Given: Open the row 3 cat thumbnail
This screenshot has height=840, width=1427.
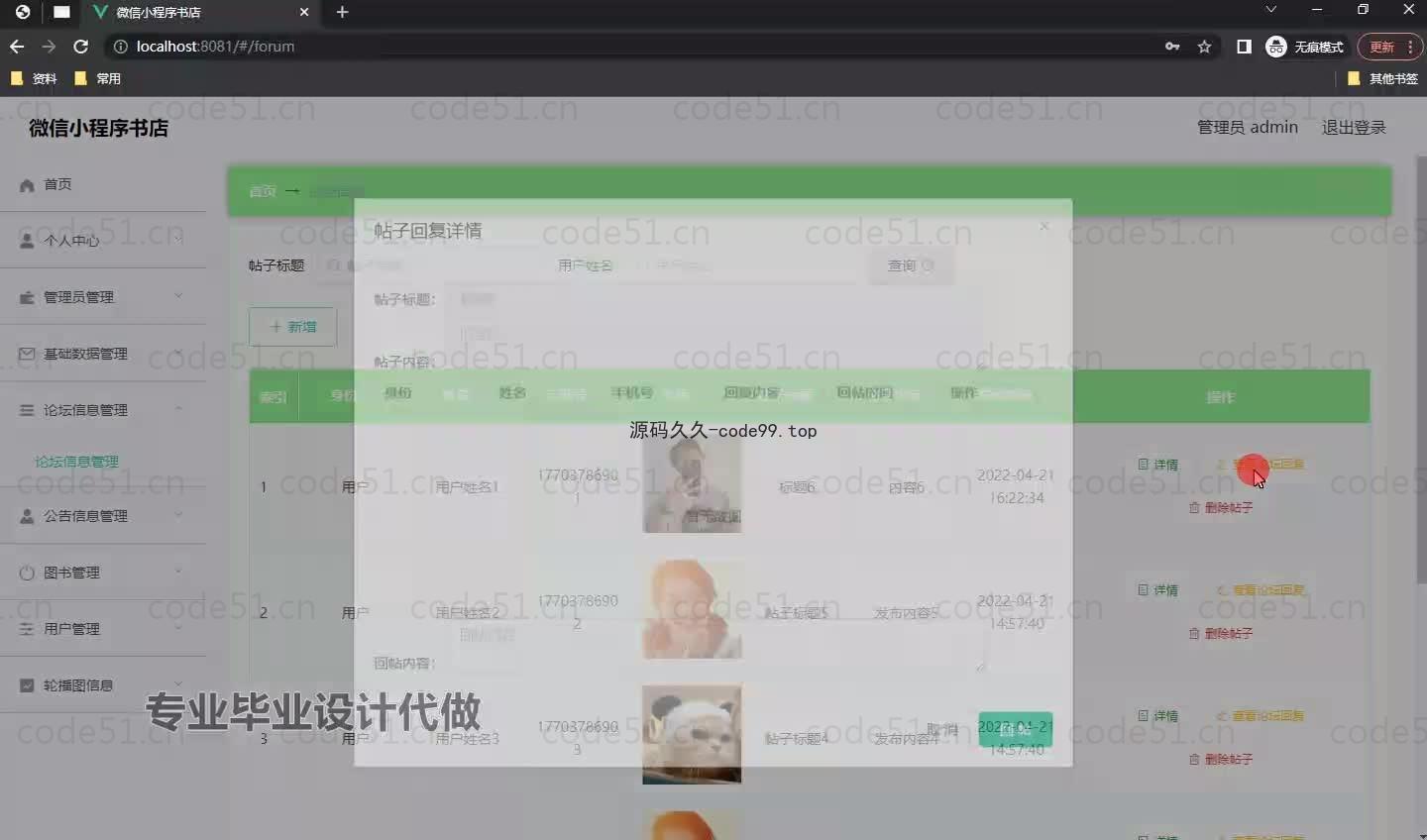Looking at the screenshot, I should tap(692, 735).
